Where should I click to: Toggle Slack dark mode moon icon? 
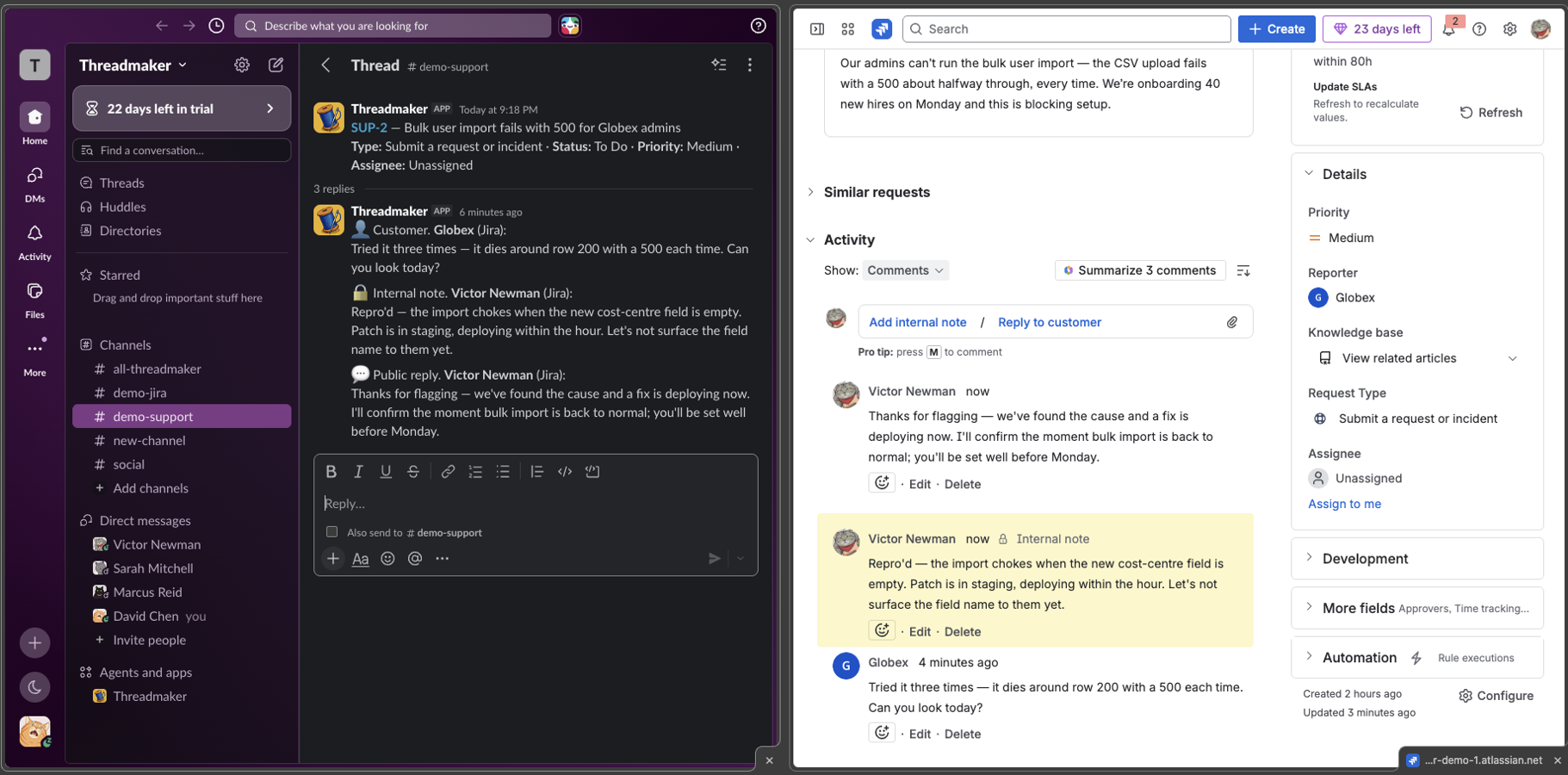click(34, 687)
